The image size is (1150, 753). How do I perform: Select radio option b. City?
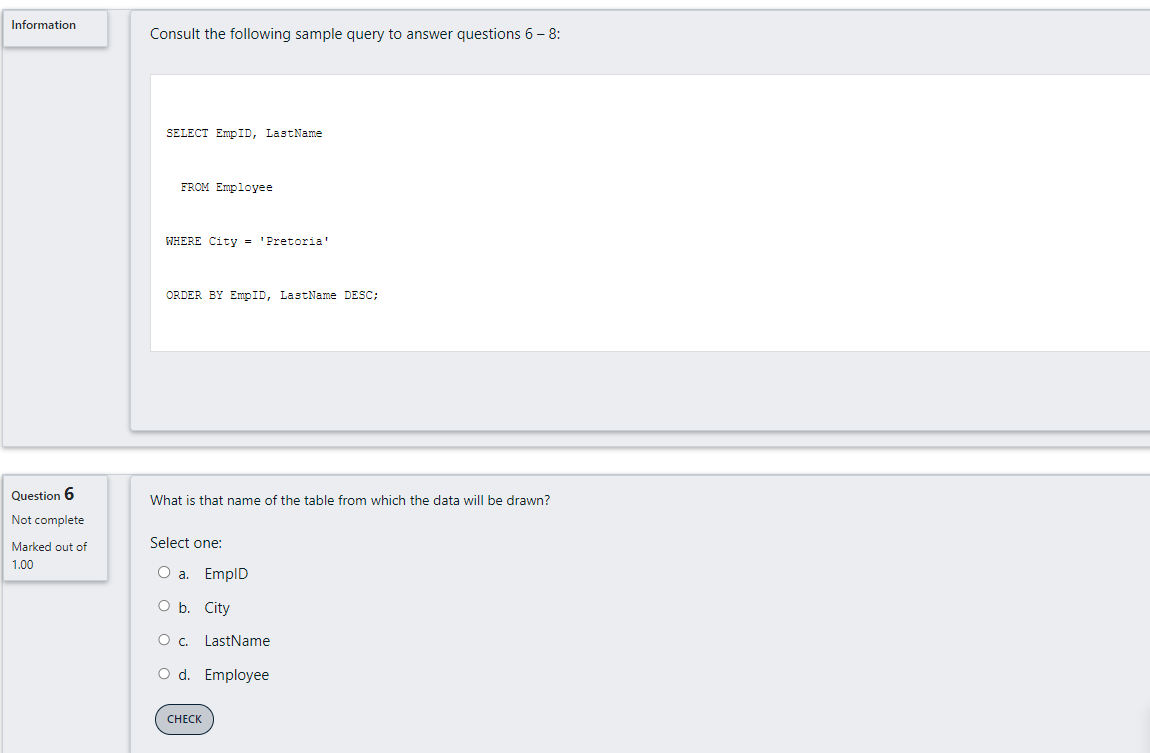(x=163, y=605)
